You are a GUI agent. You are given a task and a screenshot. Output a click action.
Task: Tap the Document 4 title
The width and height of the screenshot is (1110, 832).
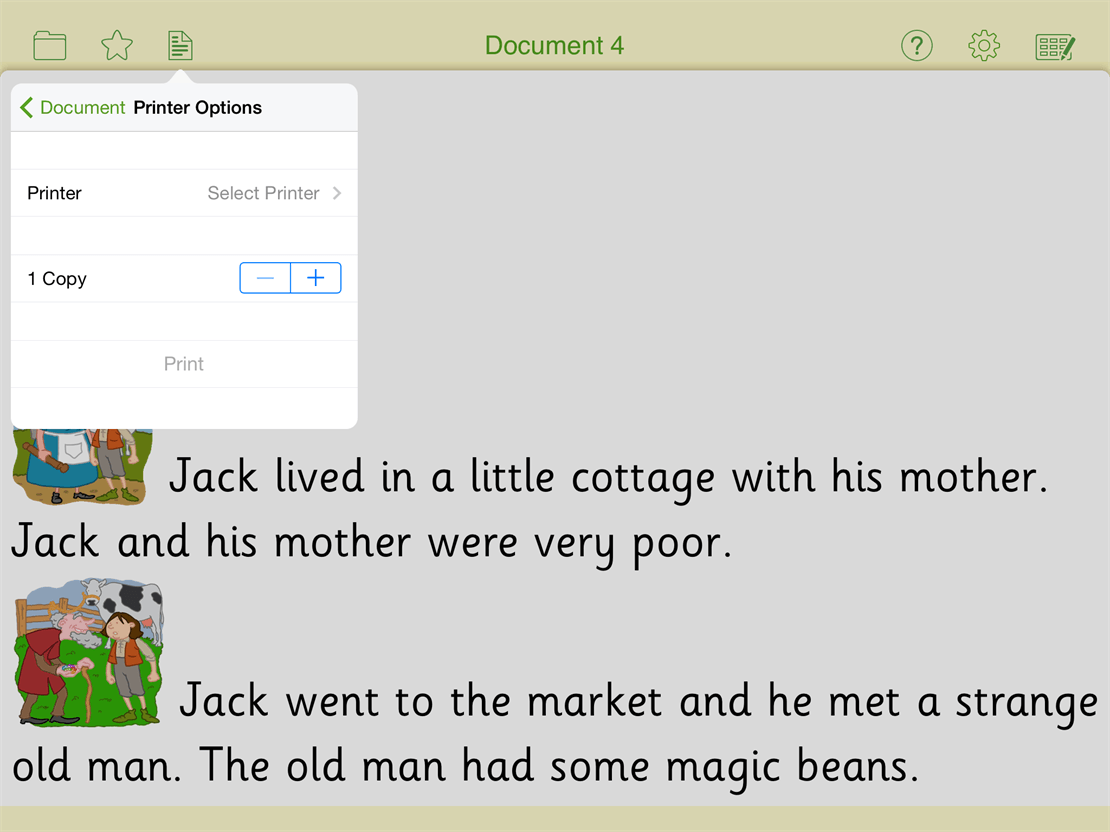554,46
